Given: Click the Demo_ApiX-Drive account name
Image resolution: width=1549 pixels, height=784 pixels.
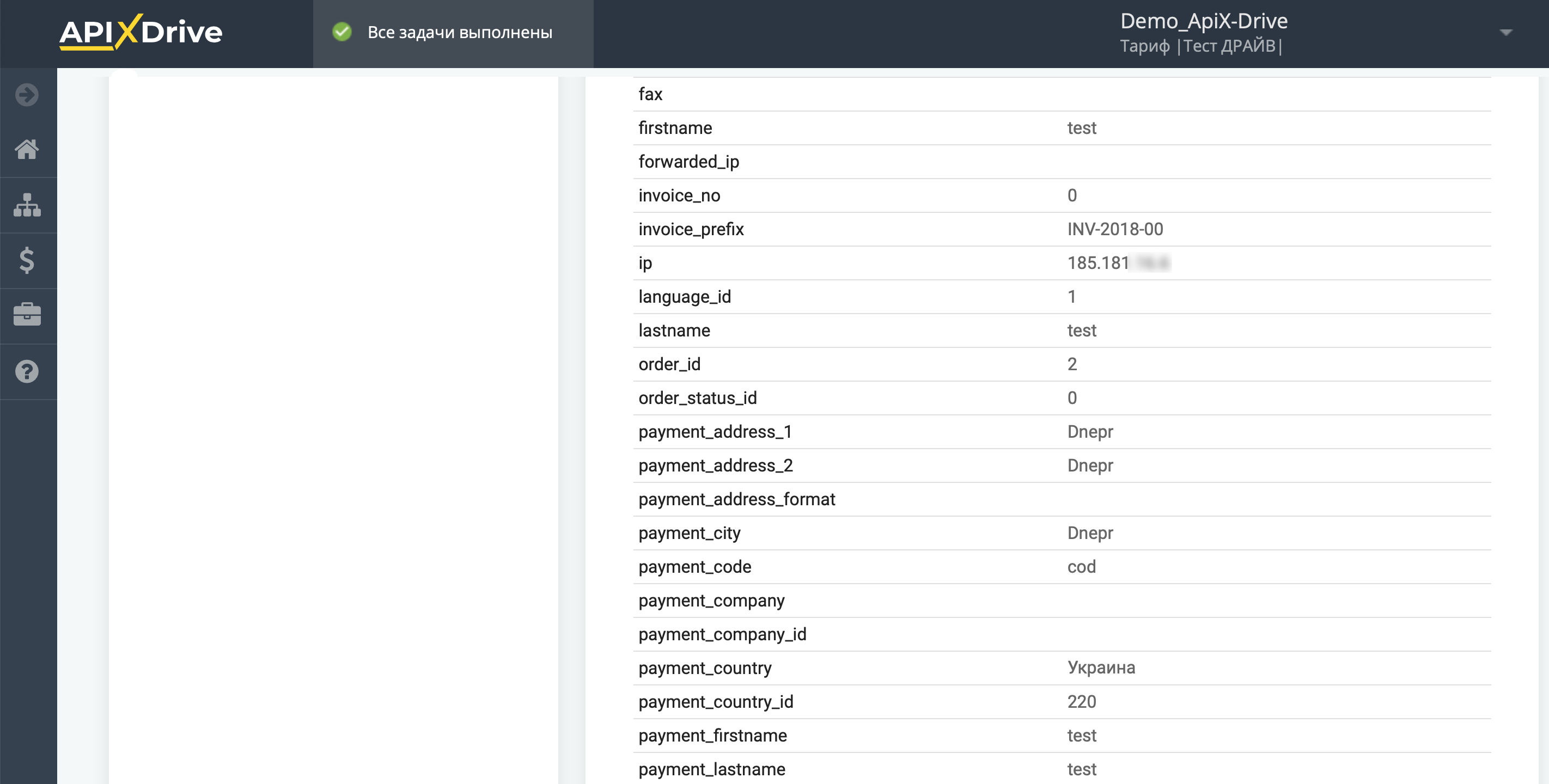Looking at the screenshot, I should tap(1204, 21).
